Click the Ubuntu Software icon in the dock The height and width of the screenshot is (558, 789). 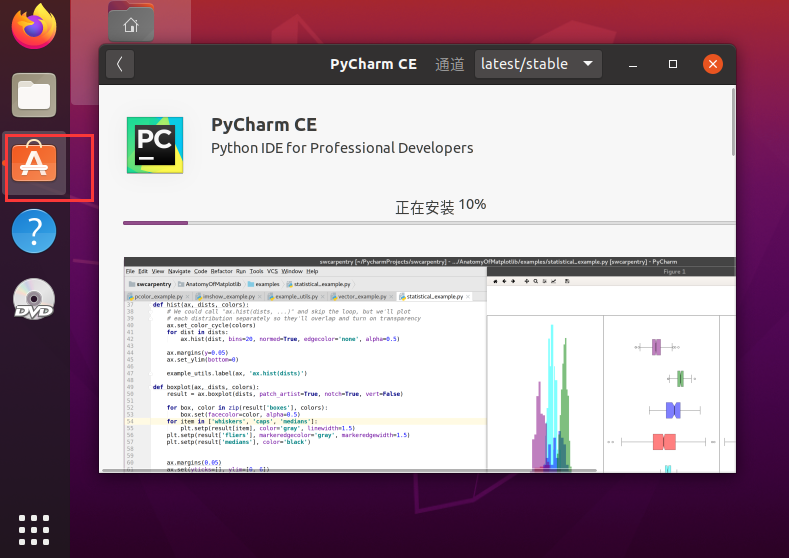pos(34,162)
